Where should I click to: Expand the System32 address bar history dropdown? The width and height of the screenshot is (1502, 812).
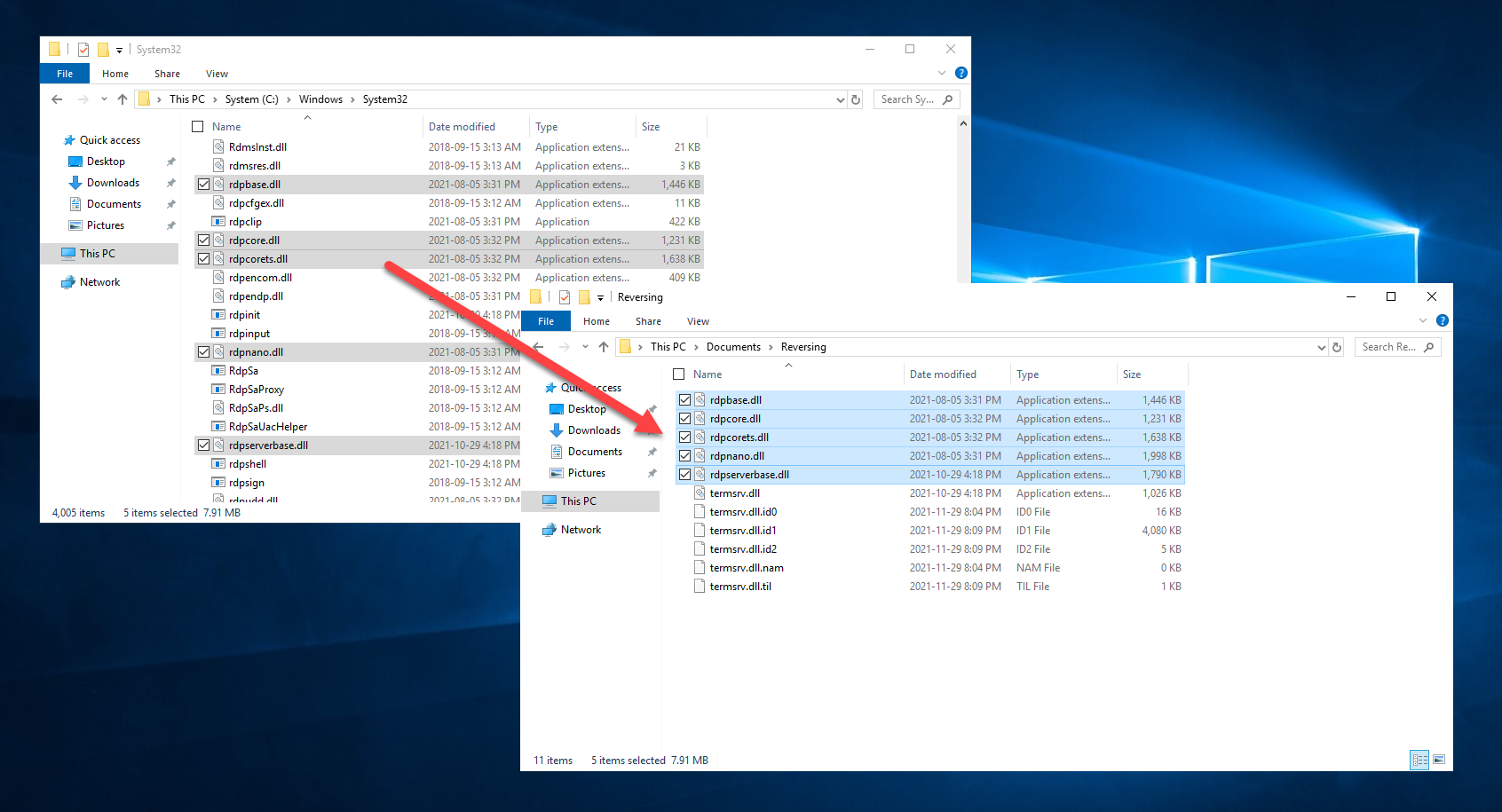840,99
